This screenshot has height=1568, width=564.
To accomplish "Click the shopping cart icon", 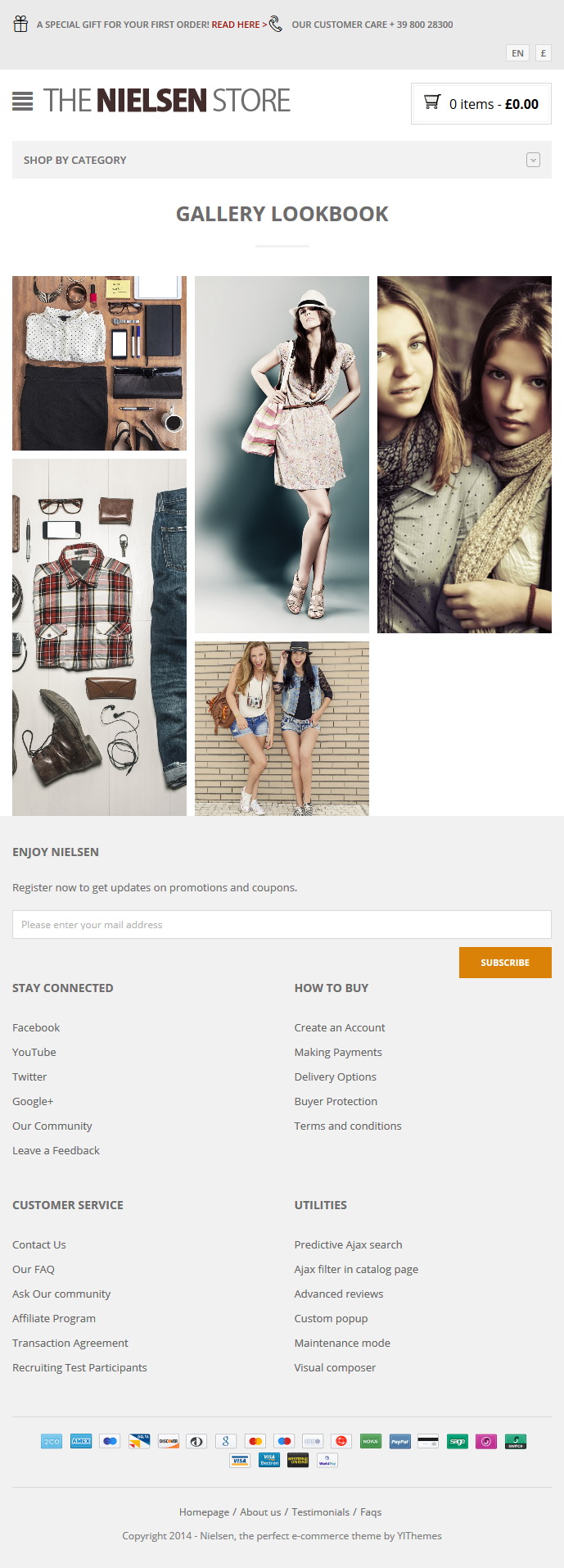I will 432,102.
